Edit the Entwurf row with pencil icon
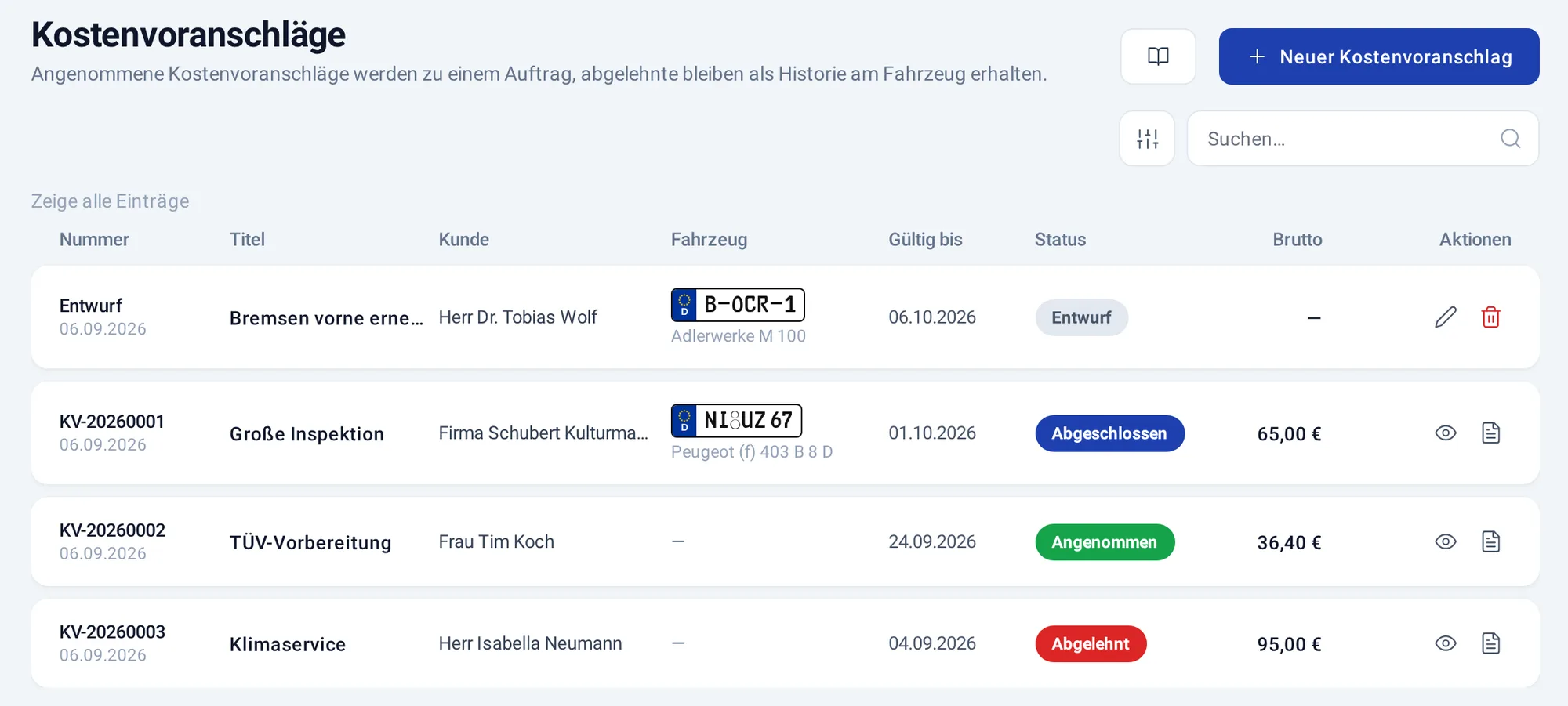This screenshot has height=706, width=1568. coord(1446,317)
